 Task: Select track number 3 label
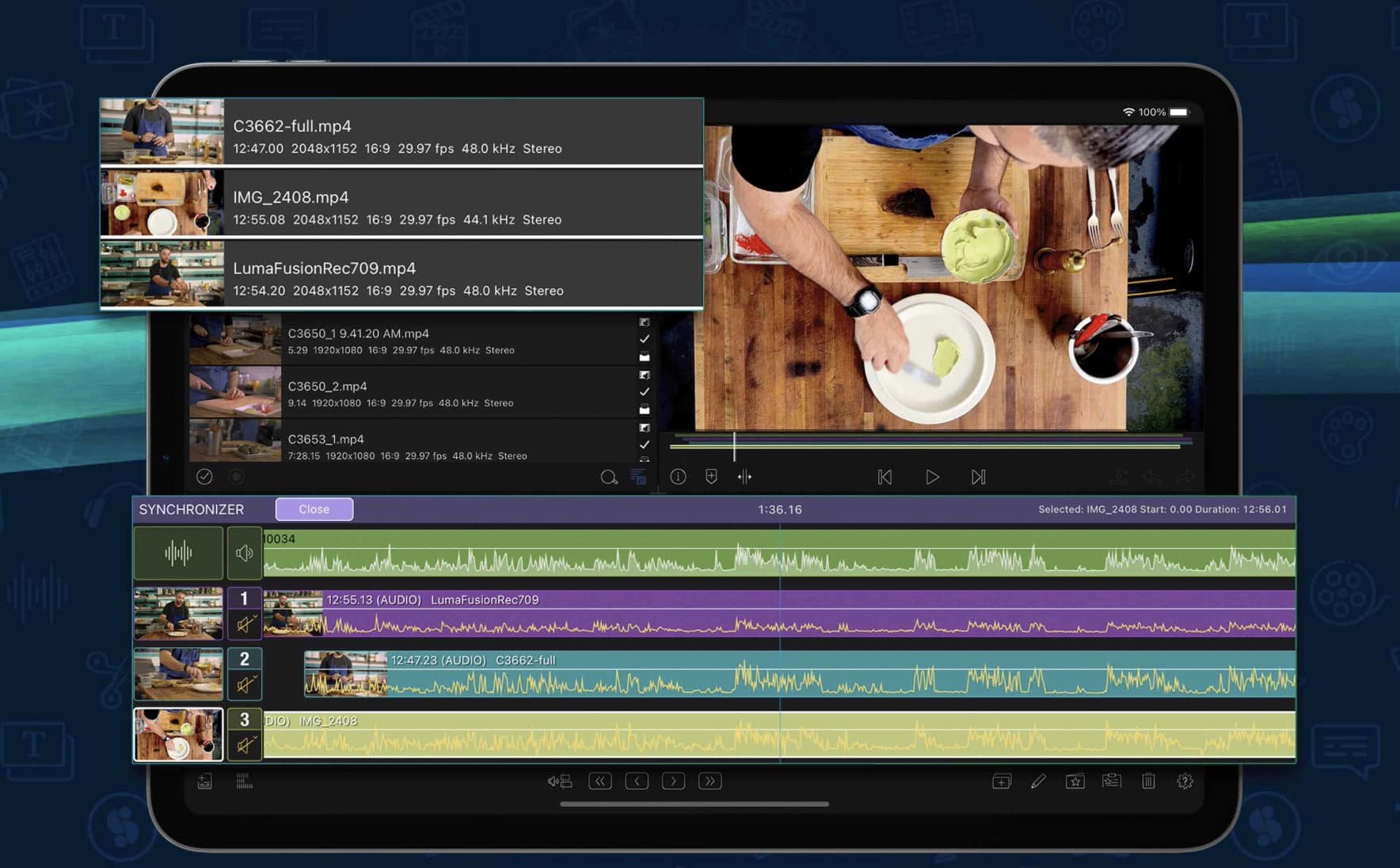(245, 719)
